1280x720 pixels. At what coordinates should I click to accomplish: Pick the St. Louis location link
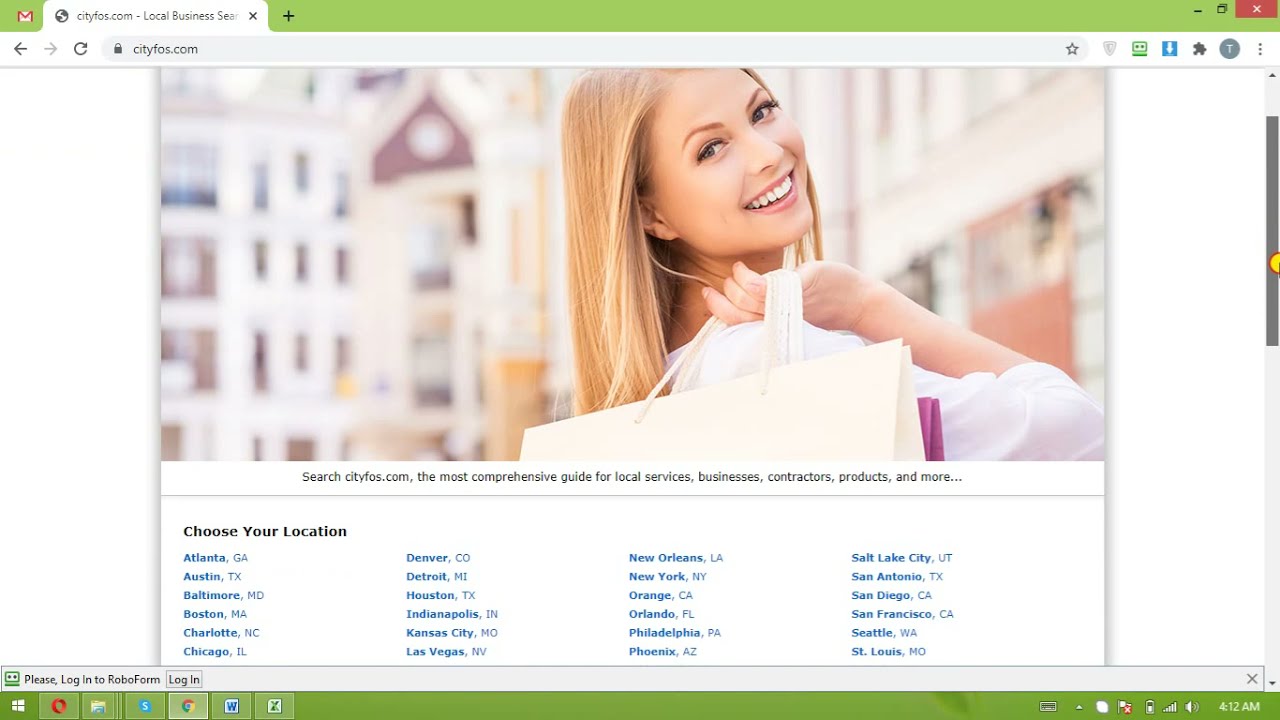(x=889, y=652)
